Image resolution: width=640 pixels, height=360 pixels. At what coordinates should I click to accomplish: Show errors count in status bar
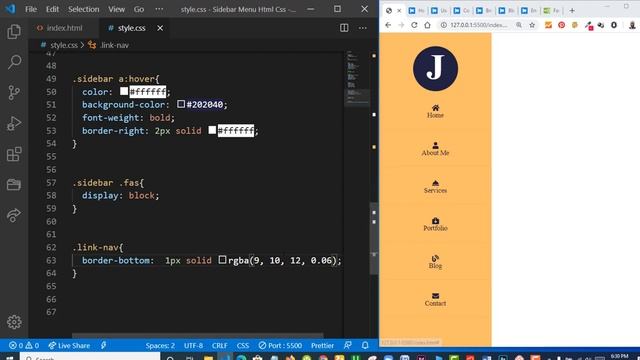pos(16,345)
